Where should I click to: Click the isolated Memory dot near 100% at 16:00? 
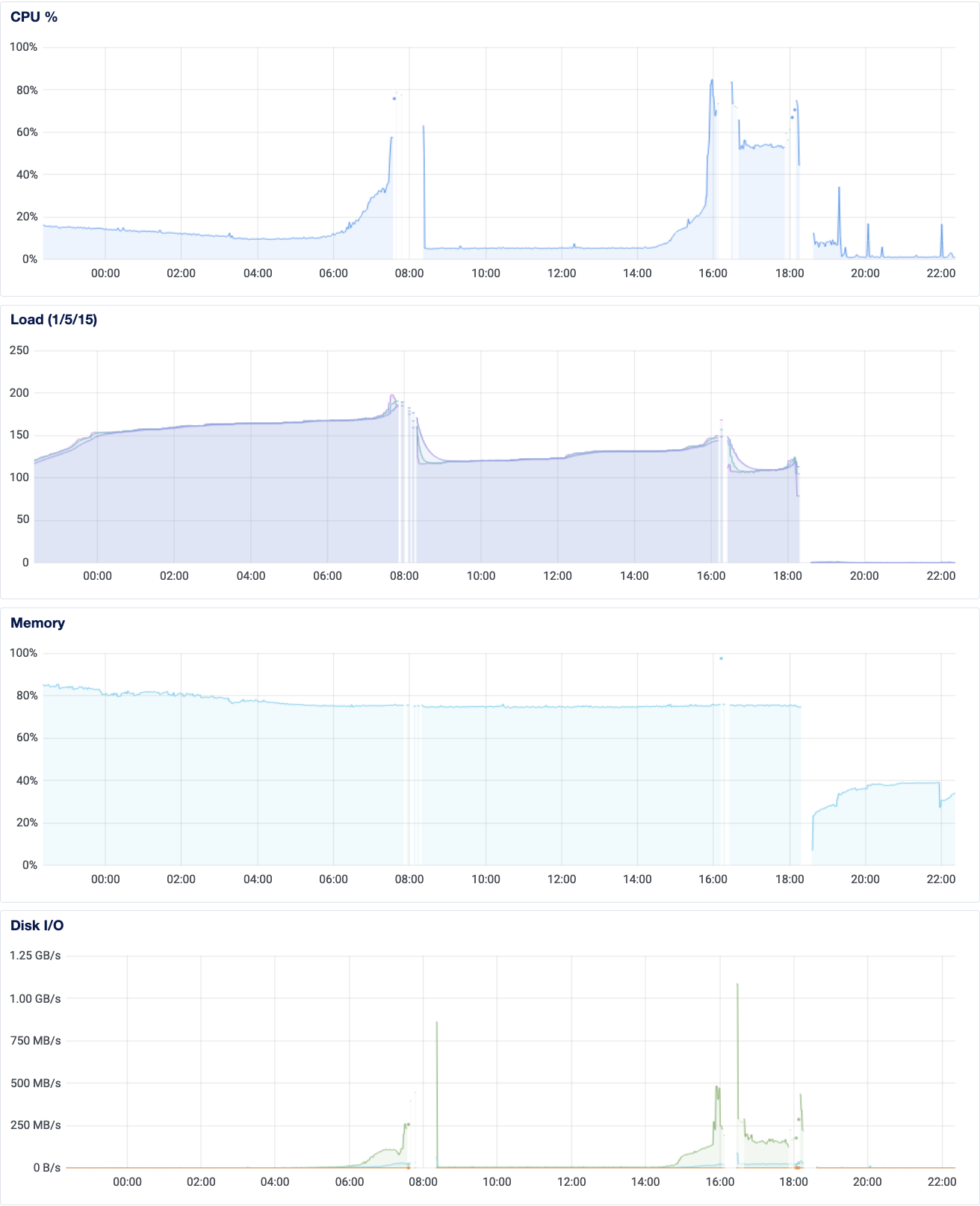(721, 658)
